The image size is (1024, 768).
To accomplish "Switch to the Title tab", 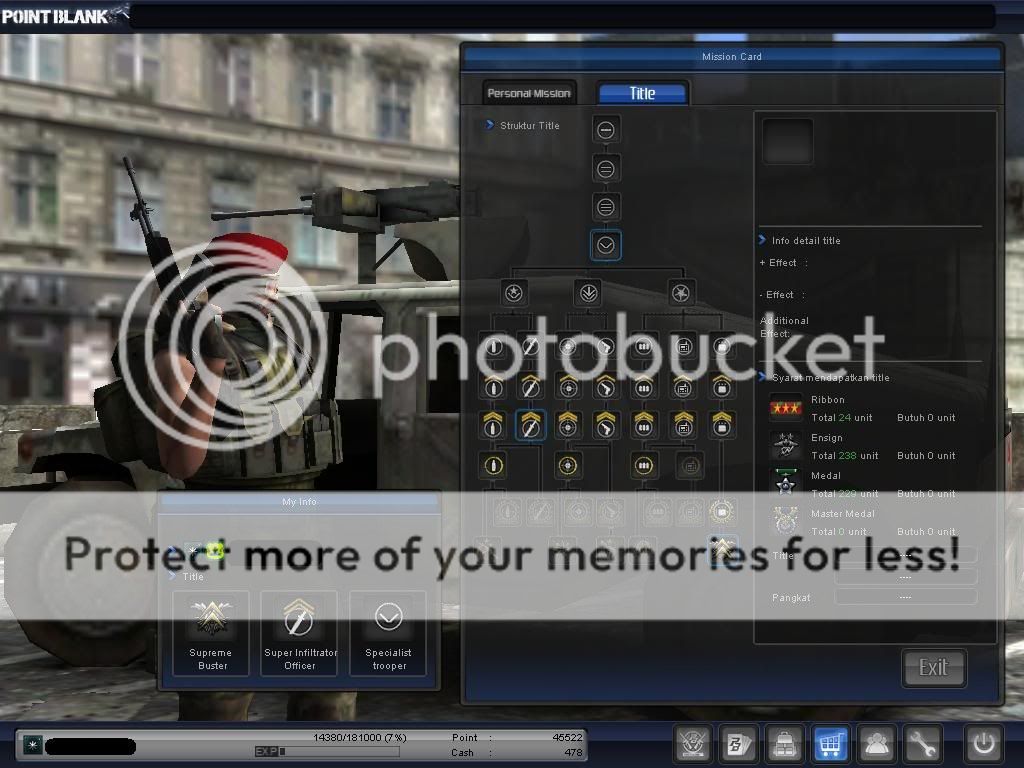I will (x=643, y=93).
